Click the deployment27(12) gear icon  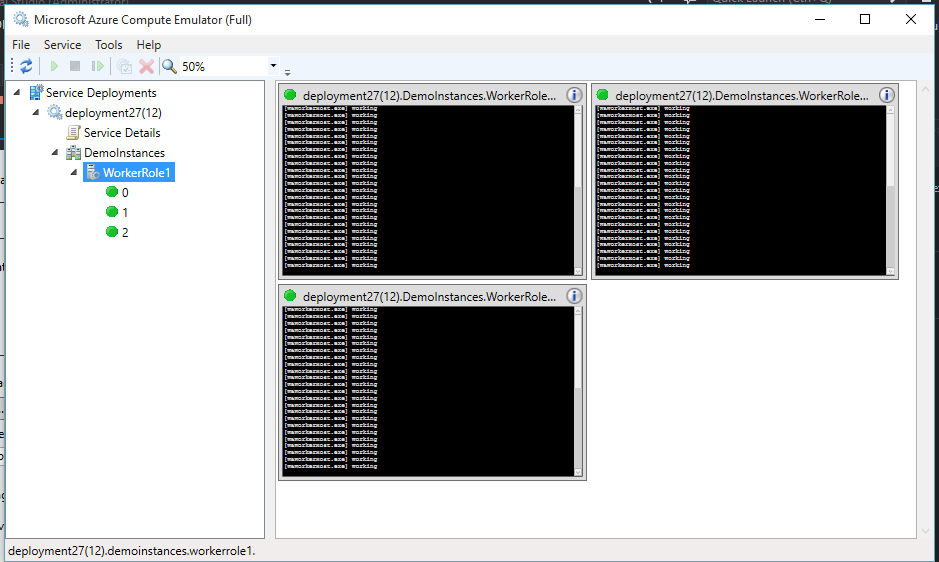click(x=55, y=112)
